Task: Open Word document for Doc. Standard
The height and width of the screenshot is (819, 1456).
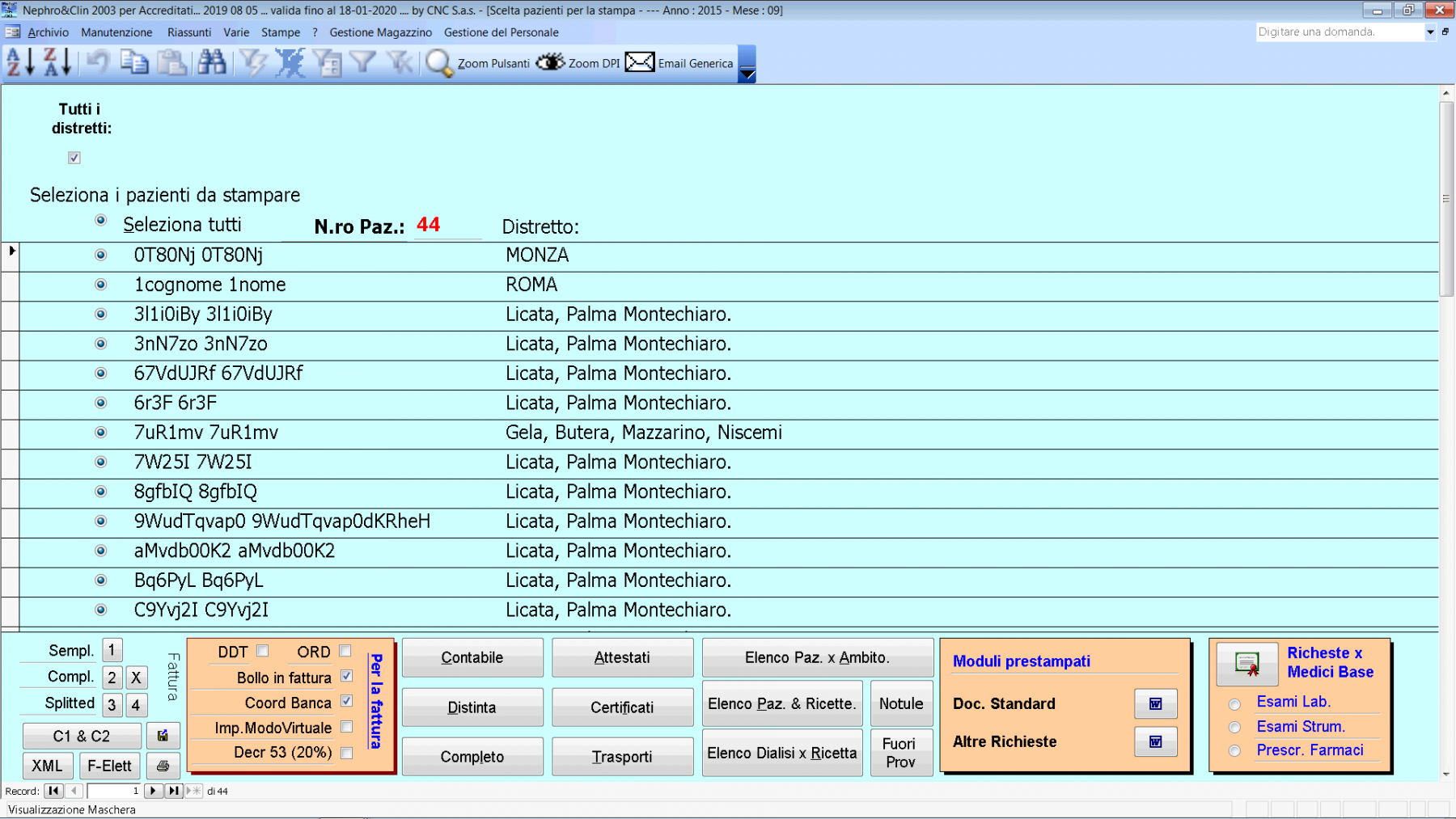Action: pyautogui.click(x=1155, y=704)
